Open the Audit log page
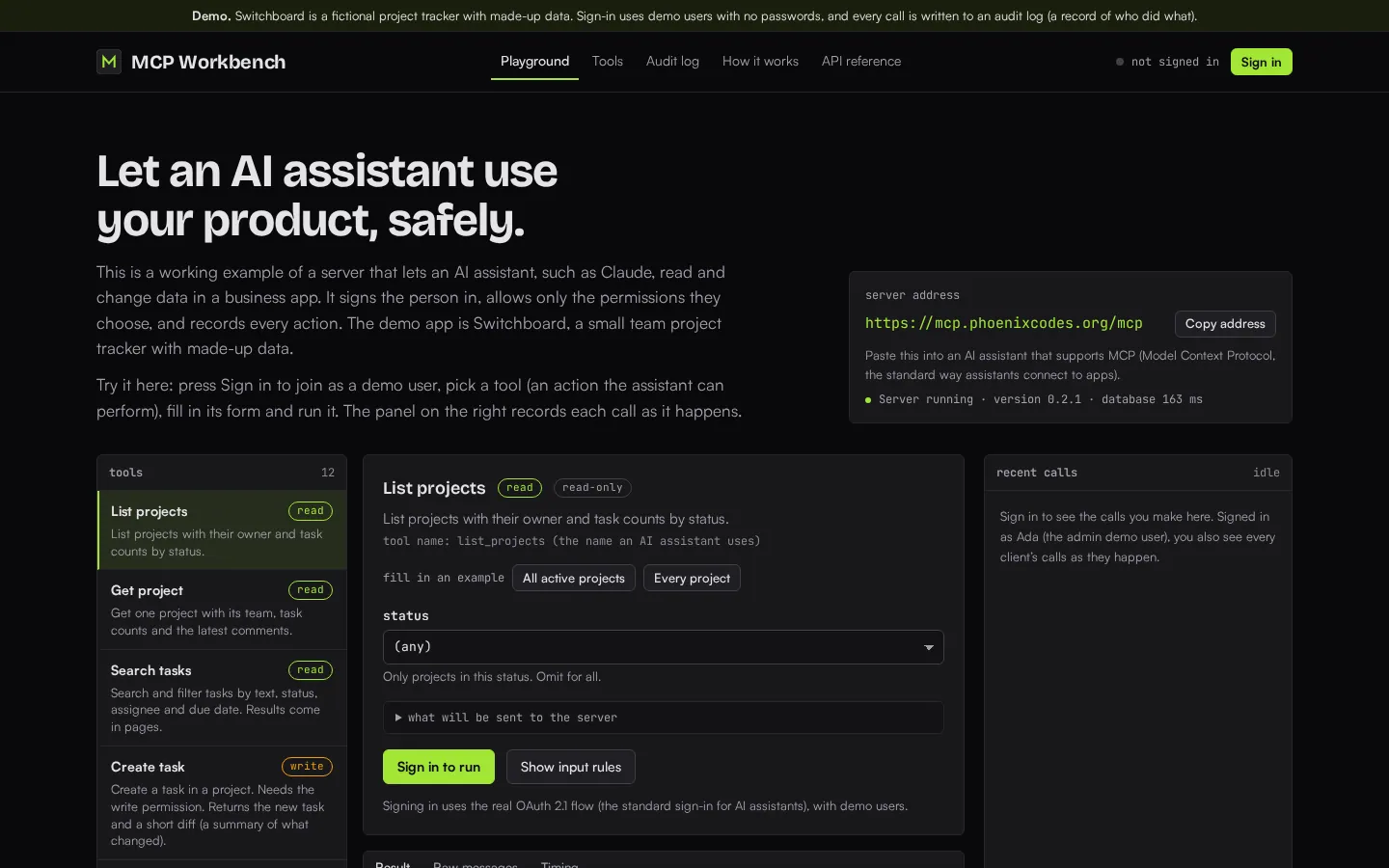The image size is (1389, 868). point(672,62)
